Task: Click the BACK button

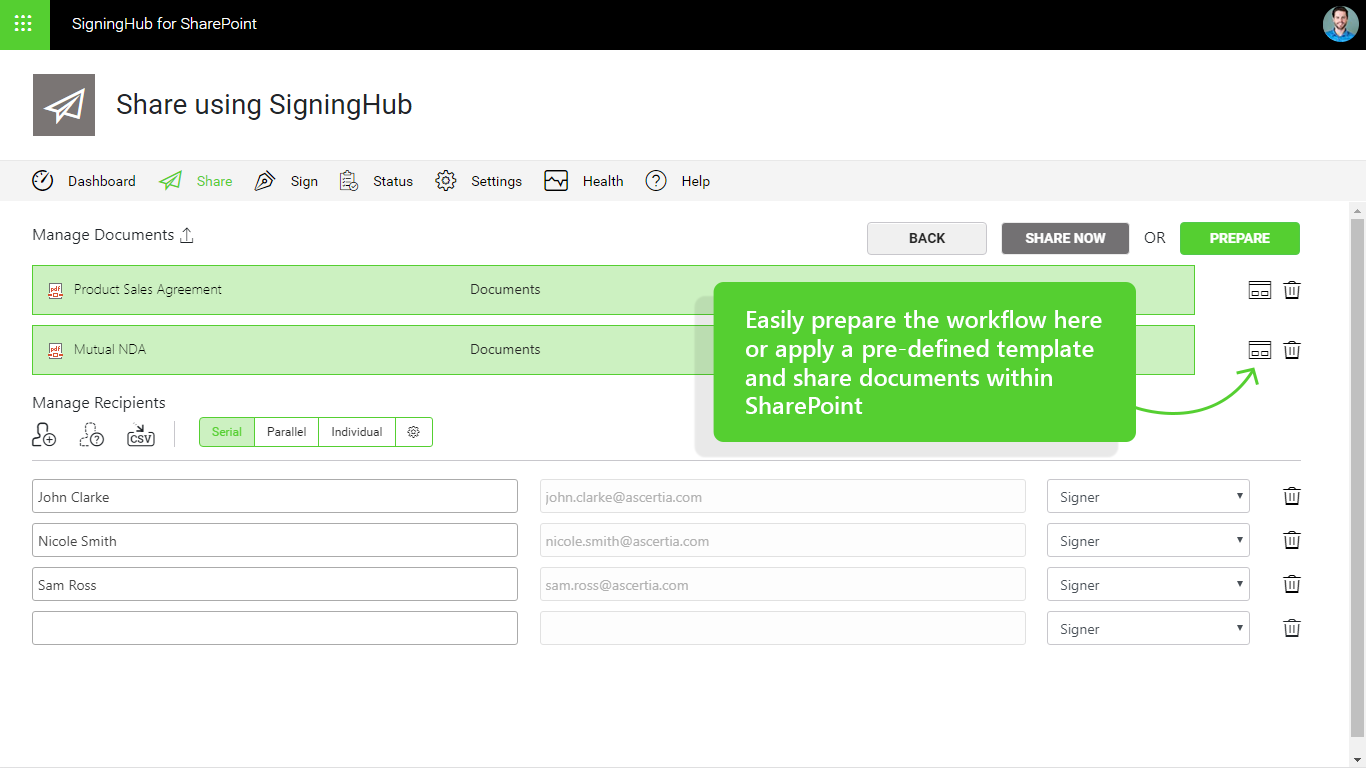Action: (927, 238)
